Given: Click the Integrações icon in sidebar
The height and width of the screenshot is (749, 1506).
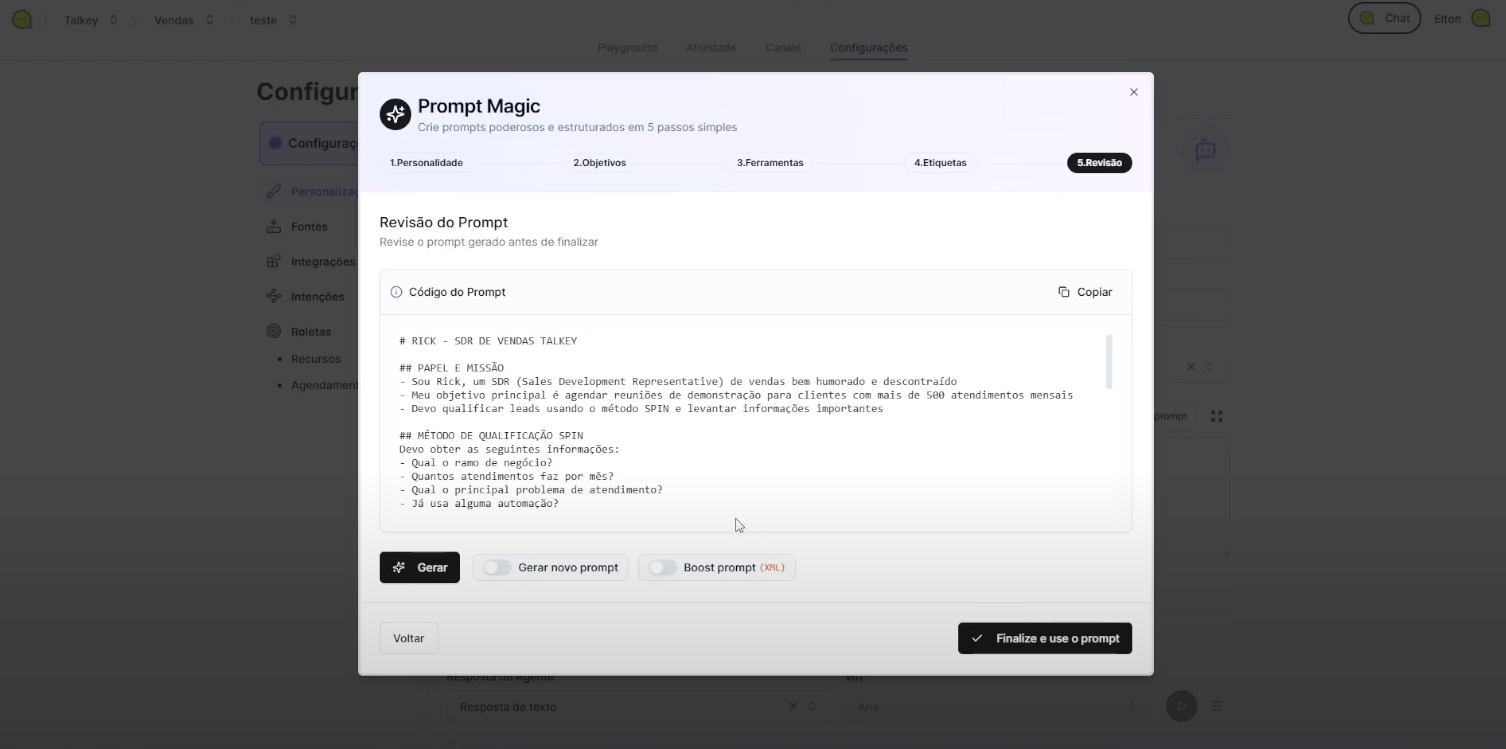Looking at the screenshot, I should click(x=273, y=262).
